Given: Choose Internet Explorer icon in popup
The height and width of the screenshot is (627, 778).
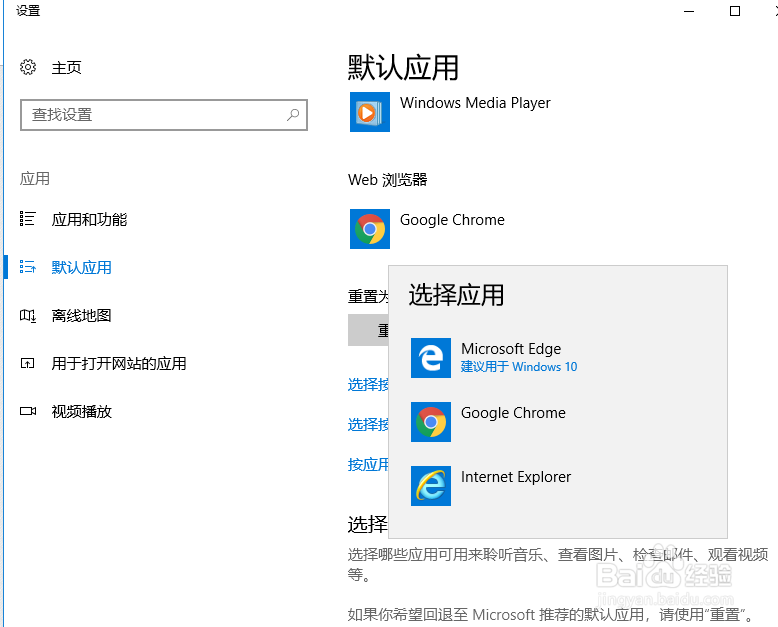Looking at the screenshot, I should click(x=431, y=486).
